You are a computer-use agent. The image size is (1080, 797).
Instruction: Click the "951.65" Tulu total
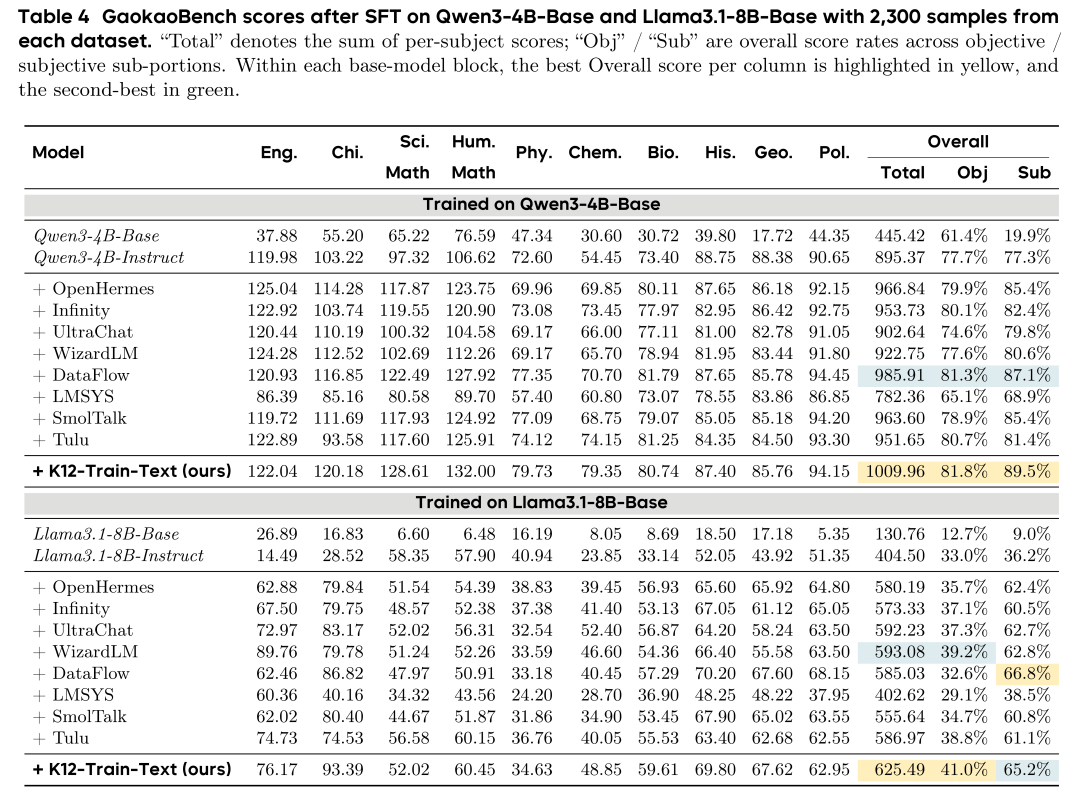[x=900, y=440]
